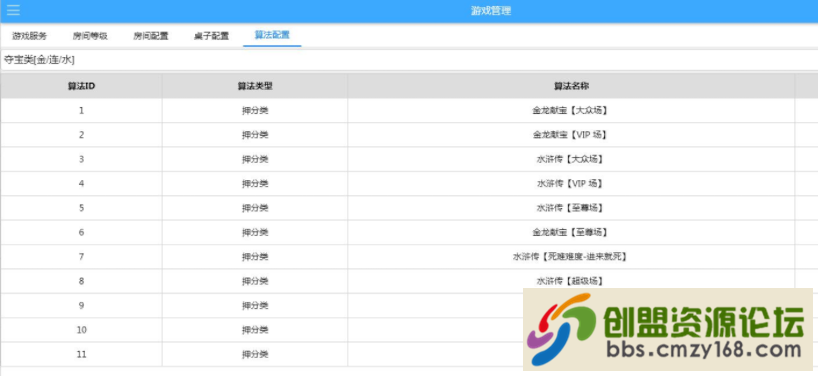Select algorithm ID 8 cell
Viewport: 818px width, 376px height.
(x=81, y=281)
